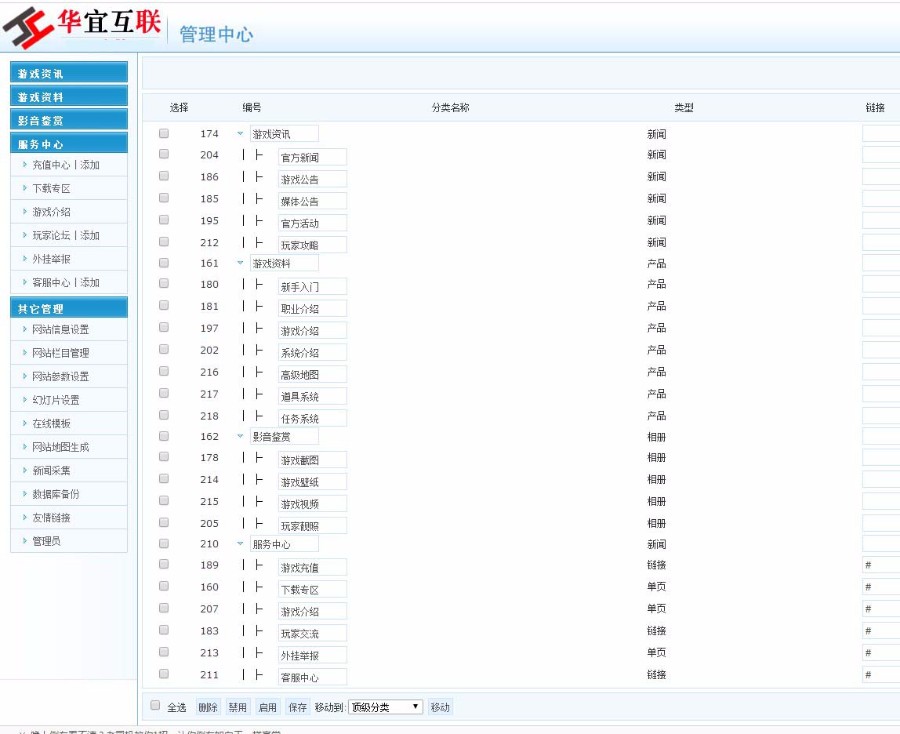900x734 pixels.
Task: Edit the 游戏资讯 category name field
Action: tap(284, 134)
